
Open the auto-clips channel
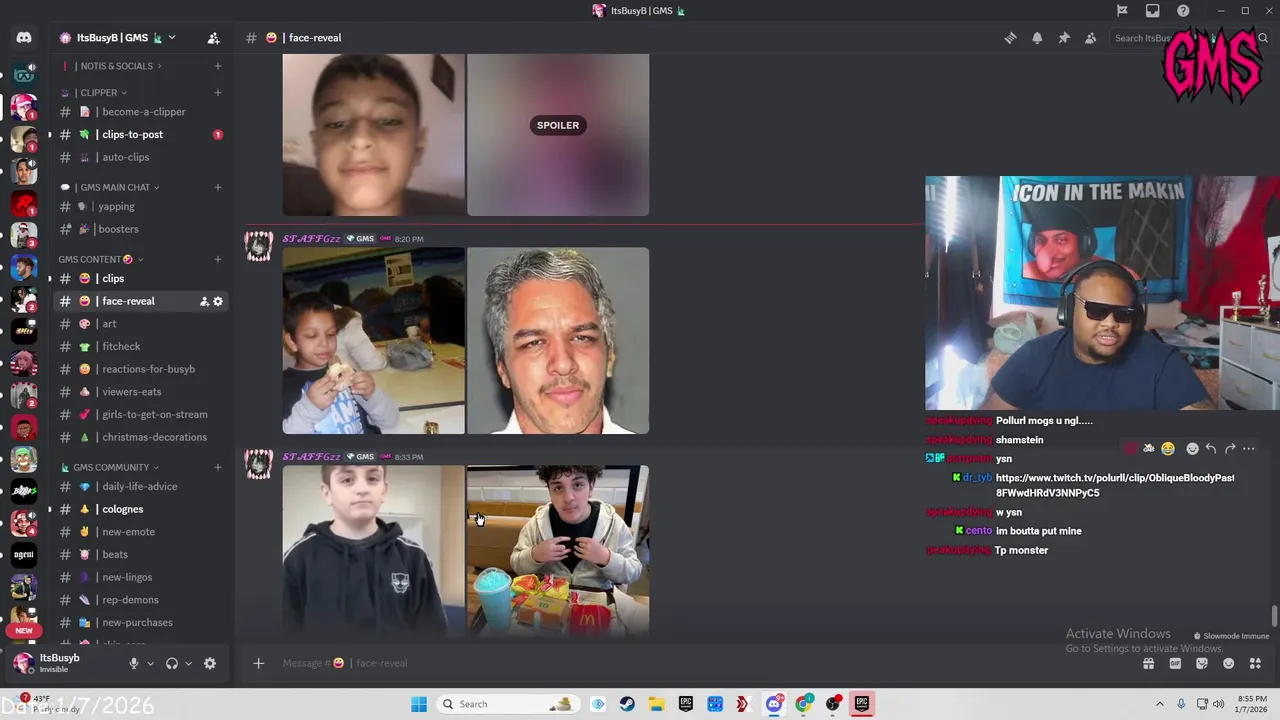tap(140, 157)
